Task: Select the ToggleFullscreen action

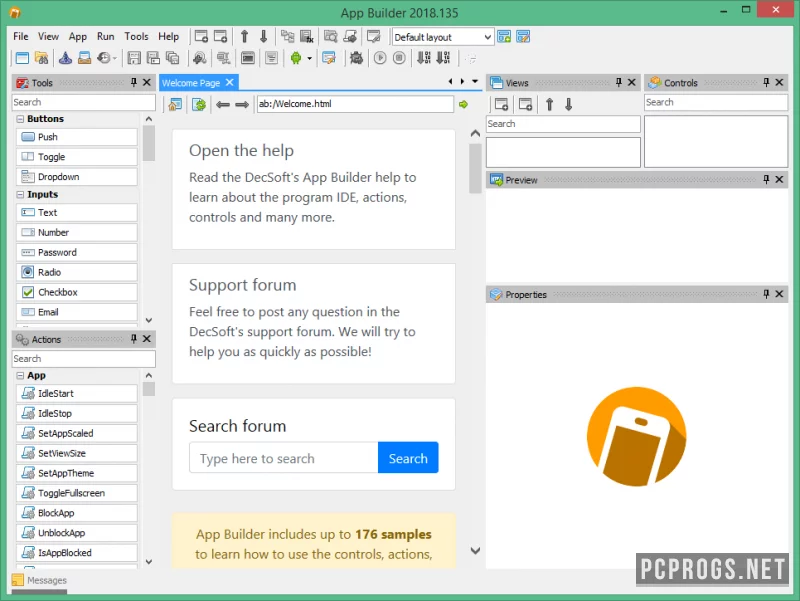Action: pyautogui.click(x=77, y=493)
